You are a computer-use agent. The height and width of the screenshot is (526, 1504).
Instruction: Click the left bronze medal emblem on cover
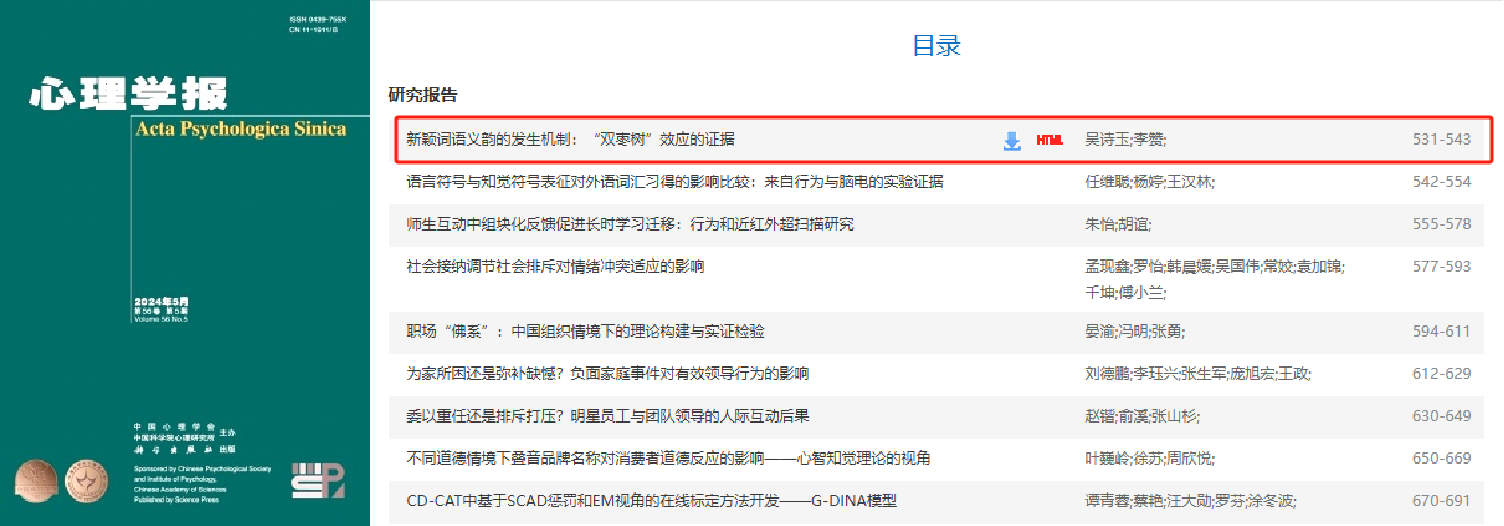36,481
